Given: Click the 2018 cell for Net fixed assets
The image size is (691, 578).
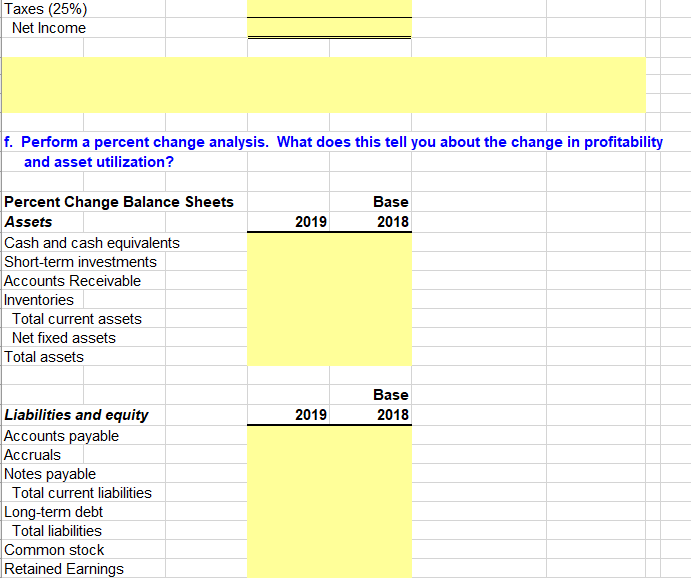Looking at the screenshot, I should point(371,337).
